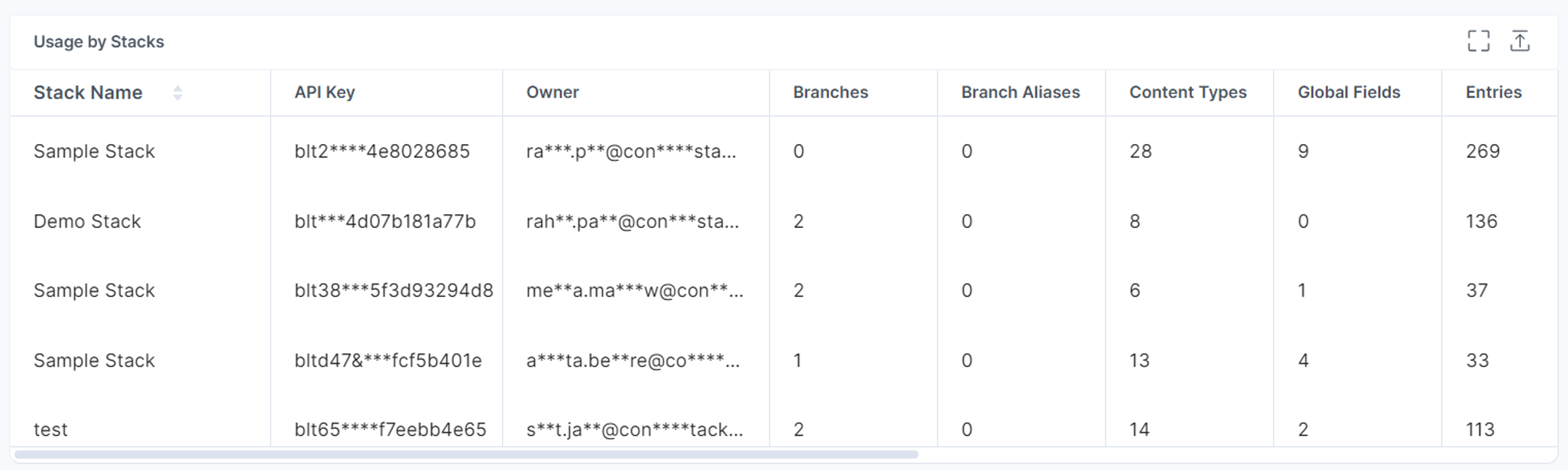Click owner email me**a.ma***w@con**
The height and width of the screenshot is (470, 1568).
click(x=634, y=290)
